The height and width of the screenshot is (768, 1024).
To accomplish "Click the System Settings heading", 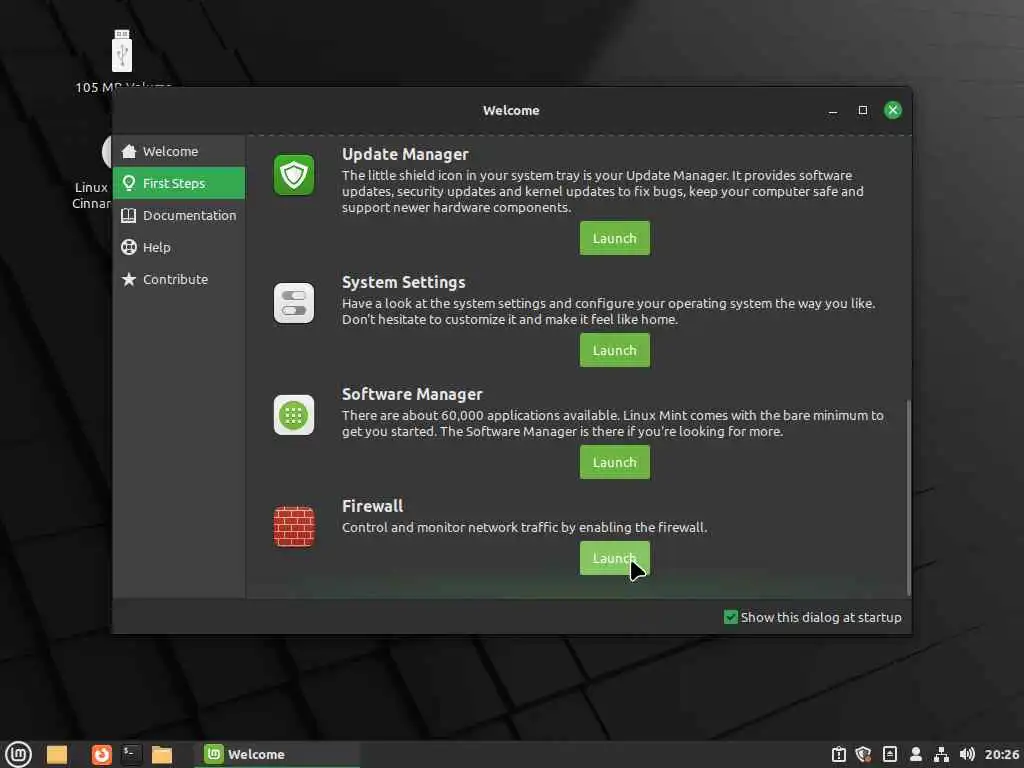I will click(x=404, y=283).
